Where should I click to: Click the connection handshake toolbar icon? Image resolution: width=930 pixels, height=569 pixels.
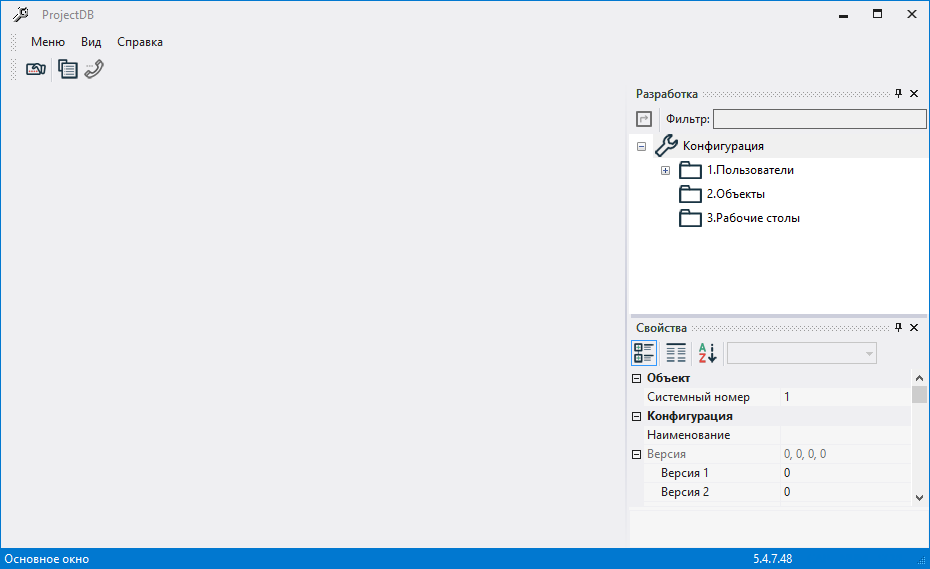click(x=36, y=69)
